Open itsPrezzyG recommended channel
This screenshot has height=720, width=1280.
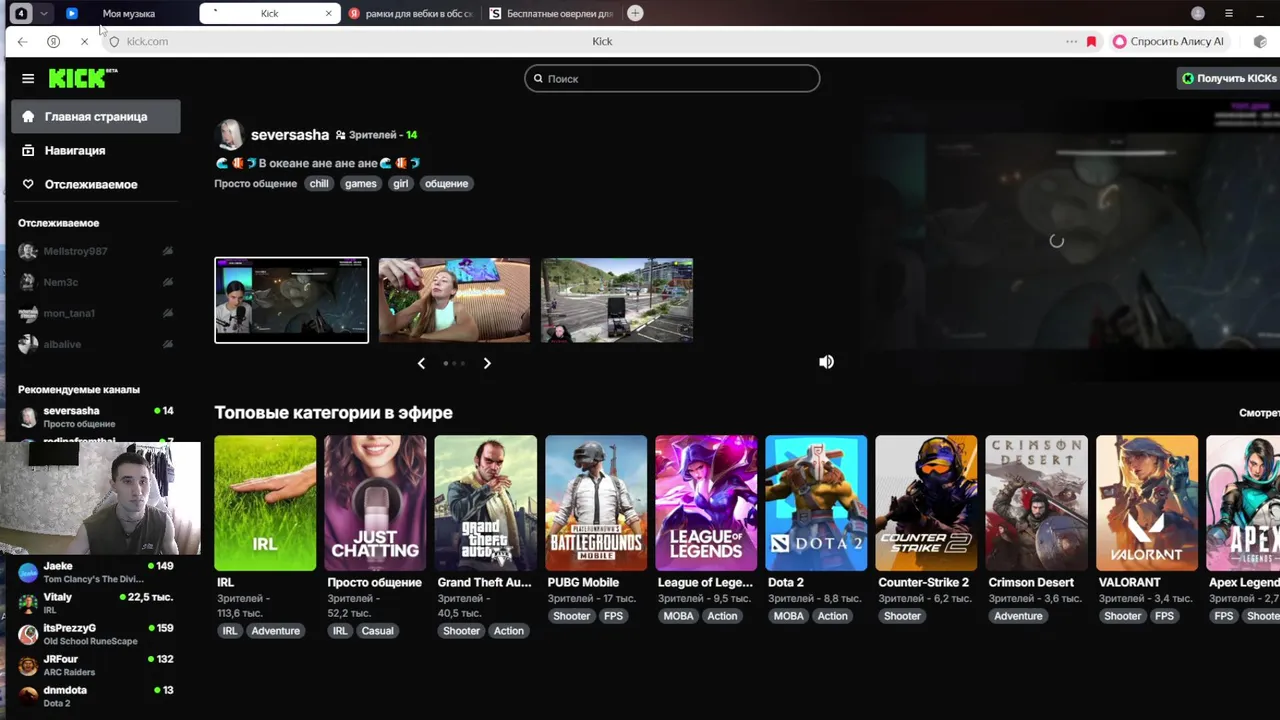pyautogui.click(x=96, y=634)
